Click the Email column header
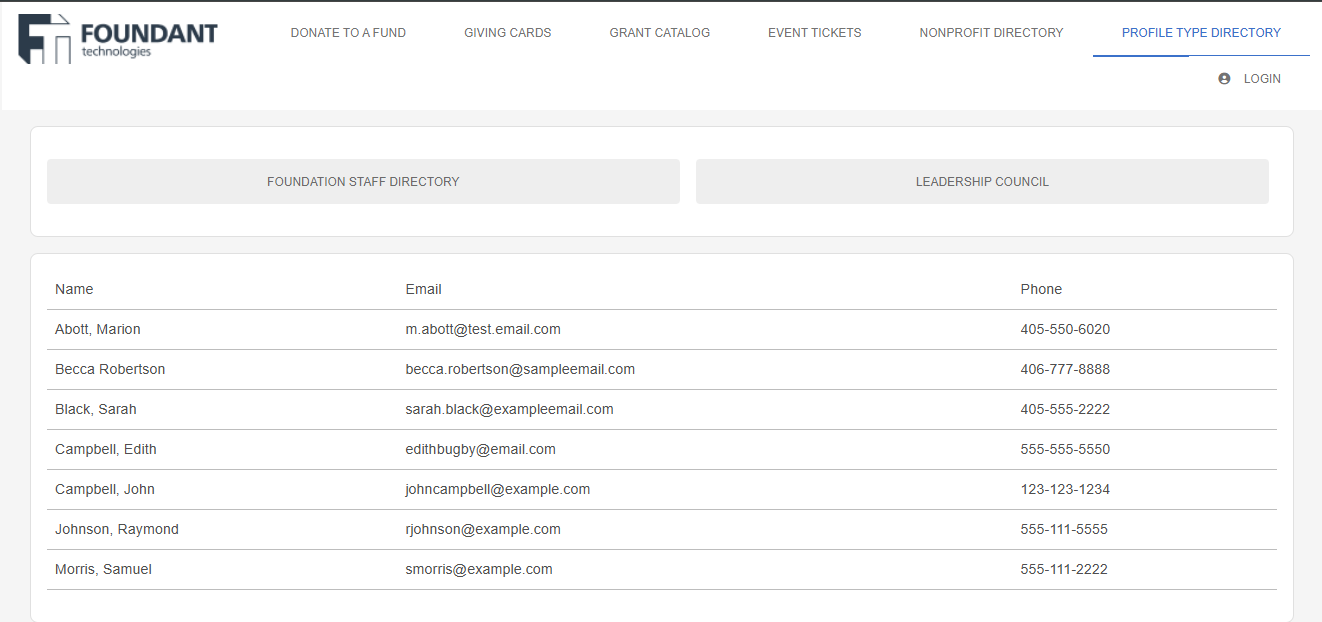 point(423,289)
